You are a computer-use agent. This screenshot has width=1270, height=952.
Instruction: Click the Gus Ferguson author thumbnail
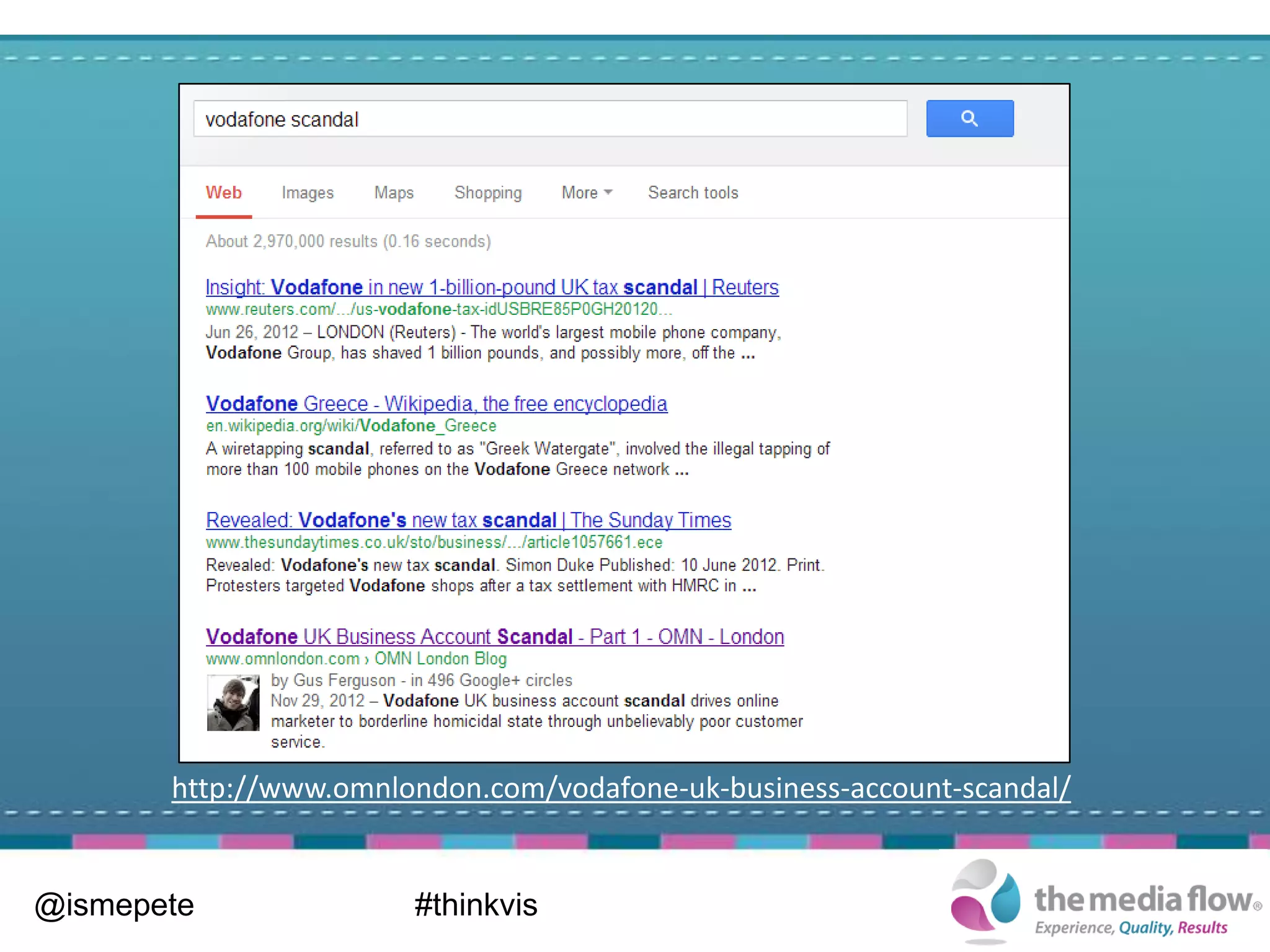click(233, 703)
